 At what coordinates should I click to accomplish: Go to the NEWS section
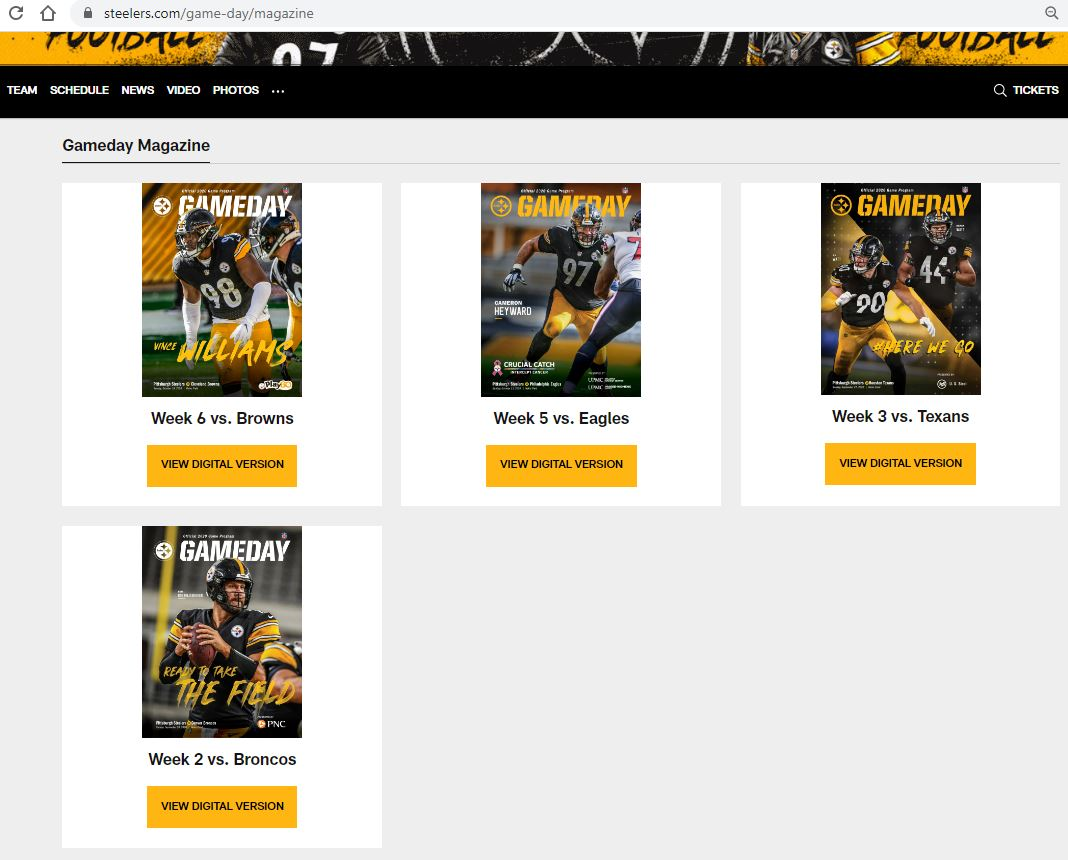click(x=138, y=90)
